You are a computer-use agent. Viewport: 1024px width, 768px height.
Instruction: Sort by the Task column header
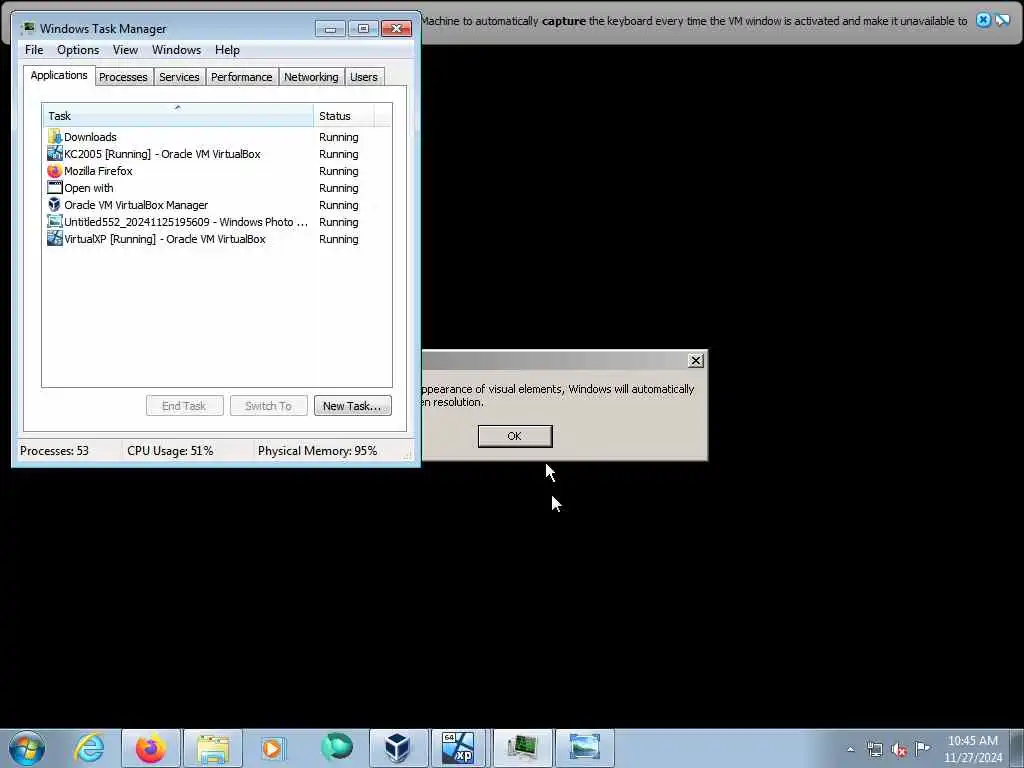click(178, 116)
